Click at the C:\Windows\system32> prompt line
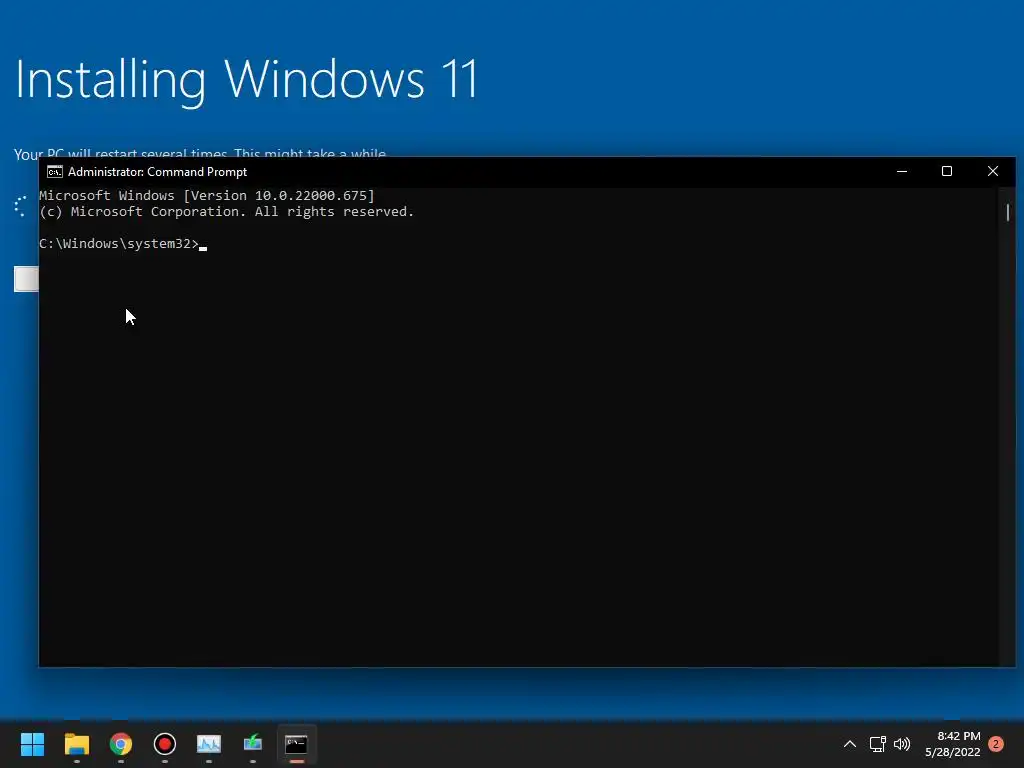1024x768 pixels. (123, 244)
